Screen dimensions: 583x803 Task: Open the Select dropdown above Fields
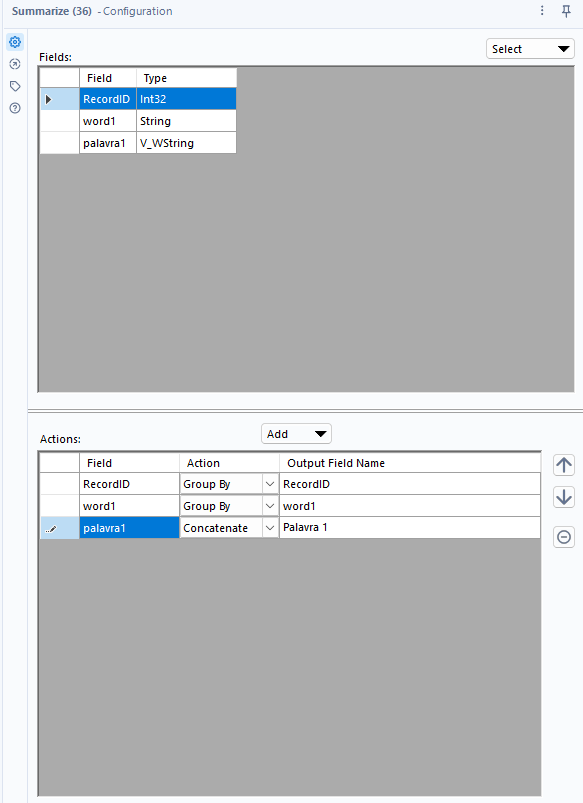[530, 49]
